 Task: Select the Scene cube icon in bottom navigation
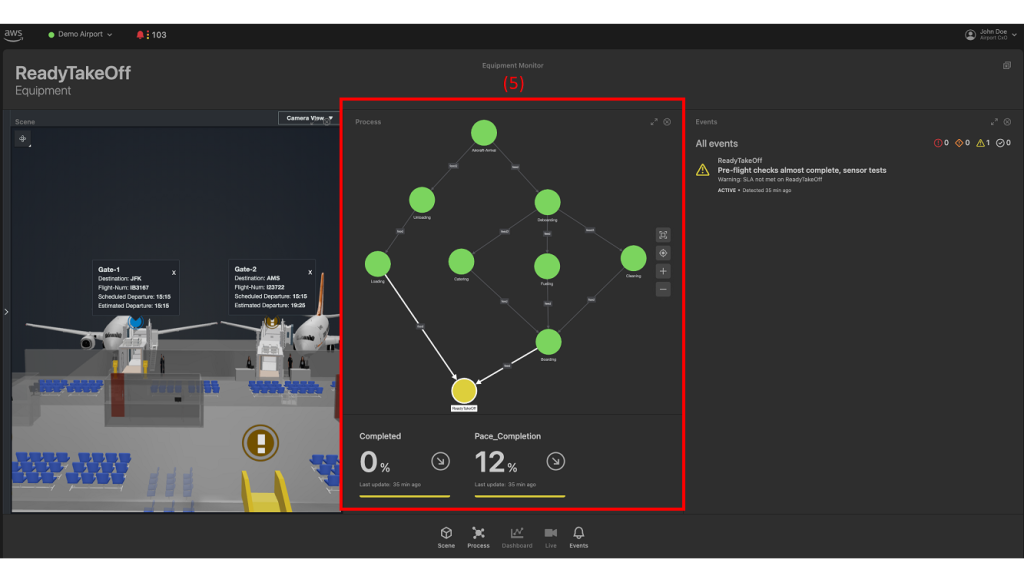pyautogui.click(x=445, y=535)
